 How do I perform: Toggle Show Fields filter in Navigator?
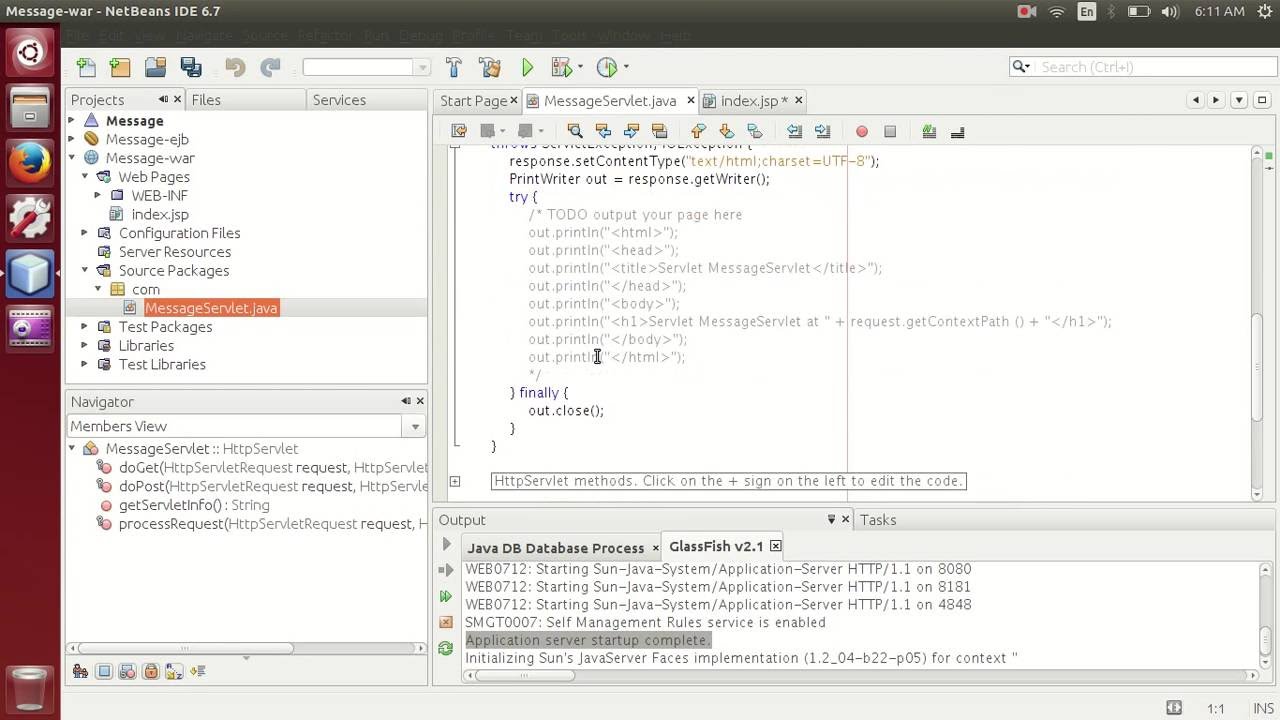click(104, 672)
